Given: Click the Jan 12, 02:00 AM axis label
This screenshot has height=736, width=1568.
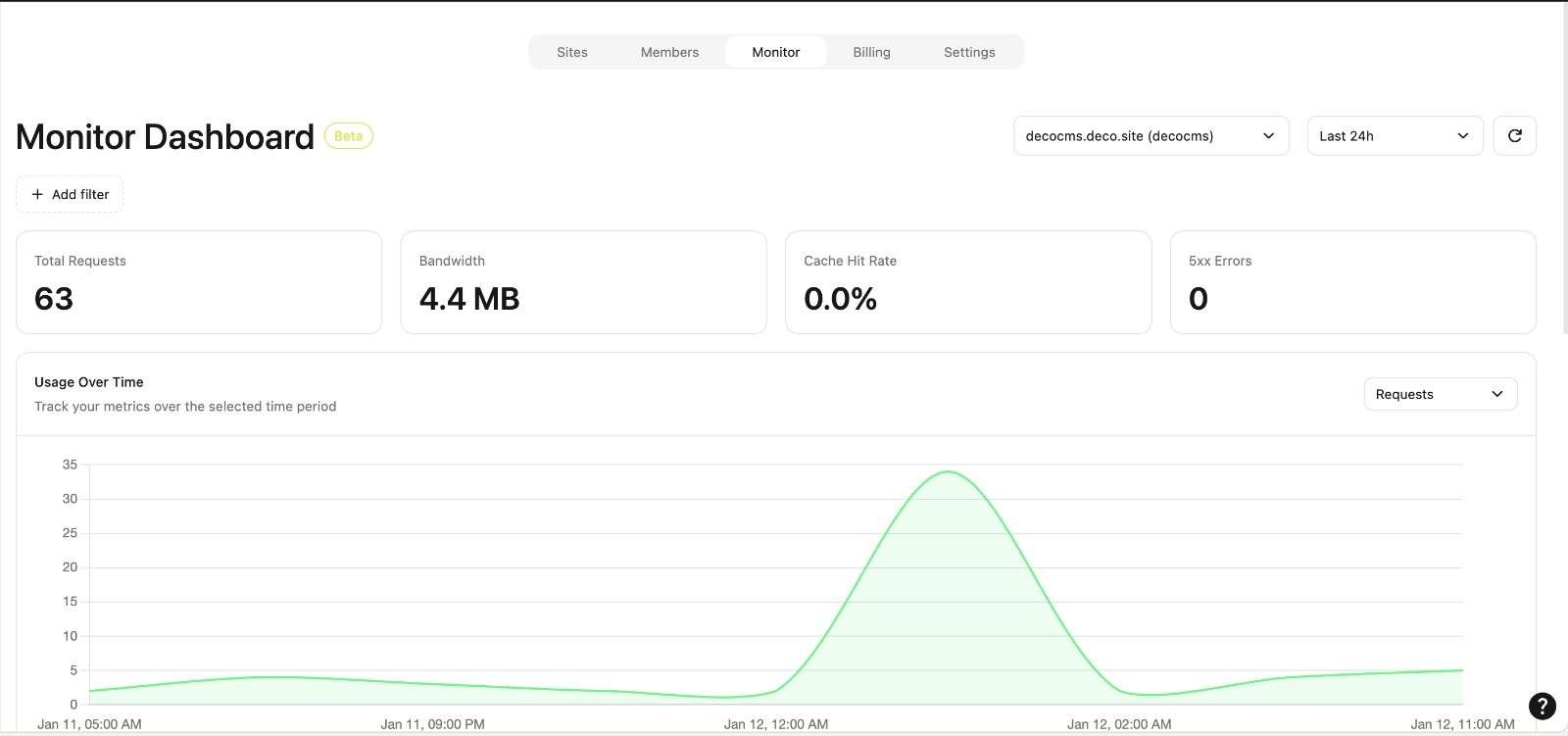Looking at the screenshot, I should 1118,724.
